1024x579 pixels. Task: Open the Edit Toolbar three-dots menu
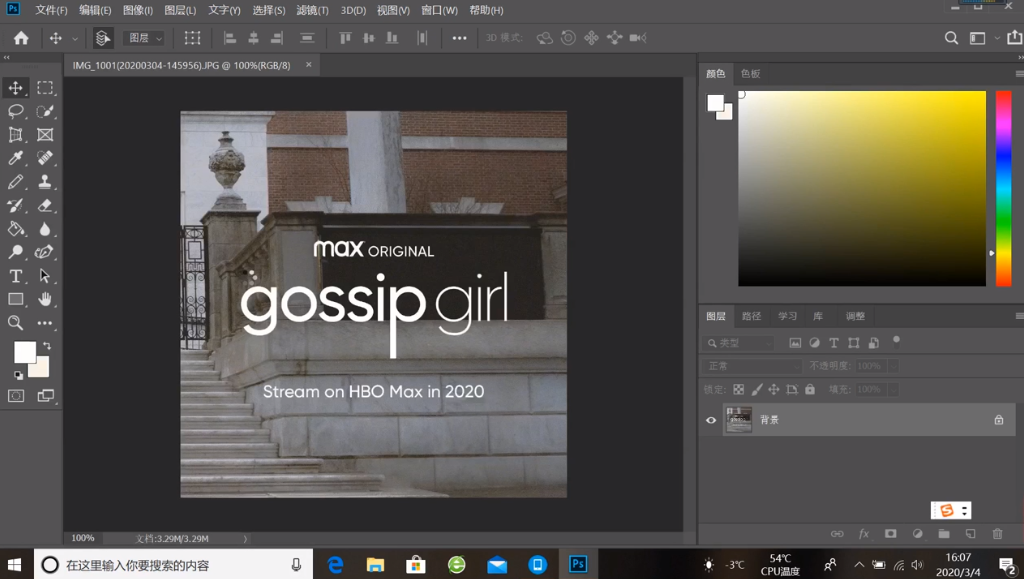(x=45, y=322)
